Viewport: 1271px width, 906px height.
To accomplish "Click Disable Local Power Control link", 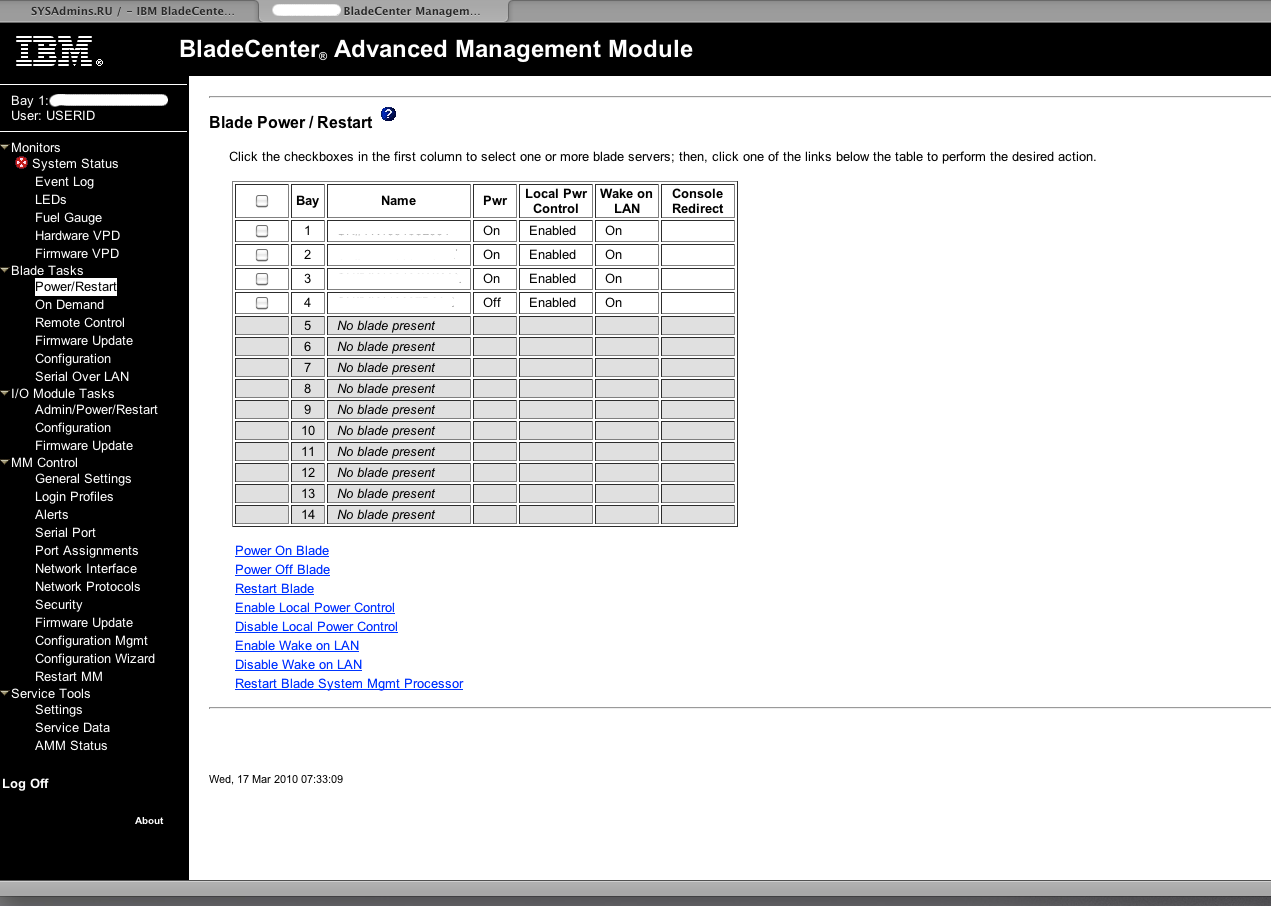I will [316, 627].
